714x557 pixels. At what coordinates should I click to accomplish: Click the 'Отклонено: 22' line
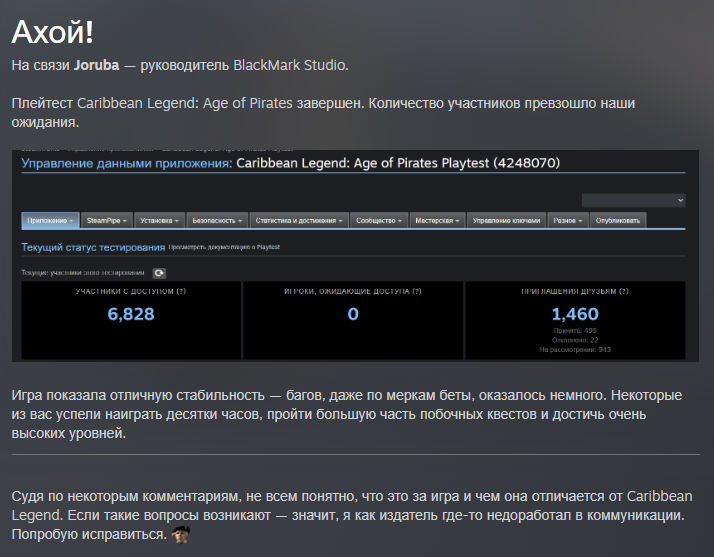click(575, 340)
